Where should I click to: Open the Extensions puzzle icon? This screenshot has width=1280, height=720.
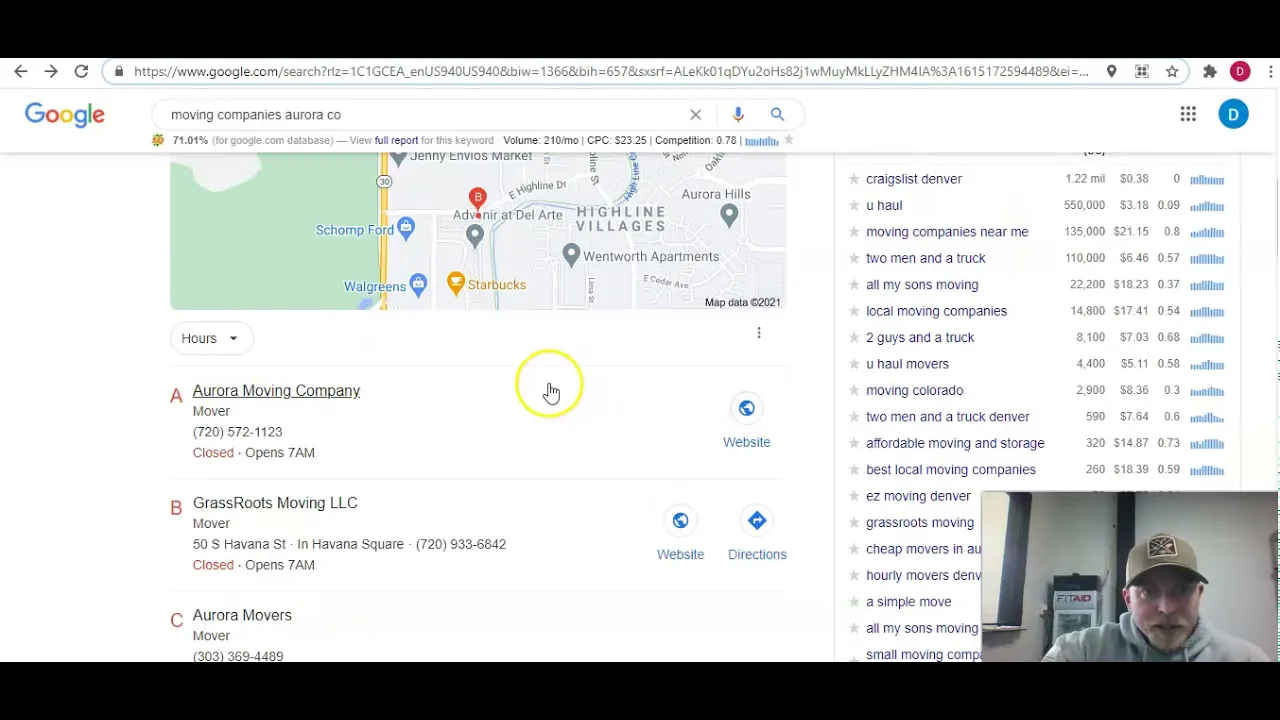[x=1209, y=71]
